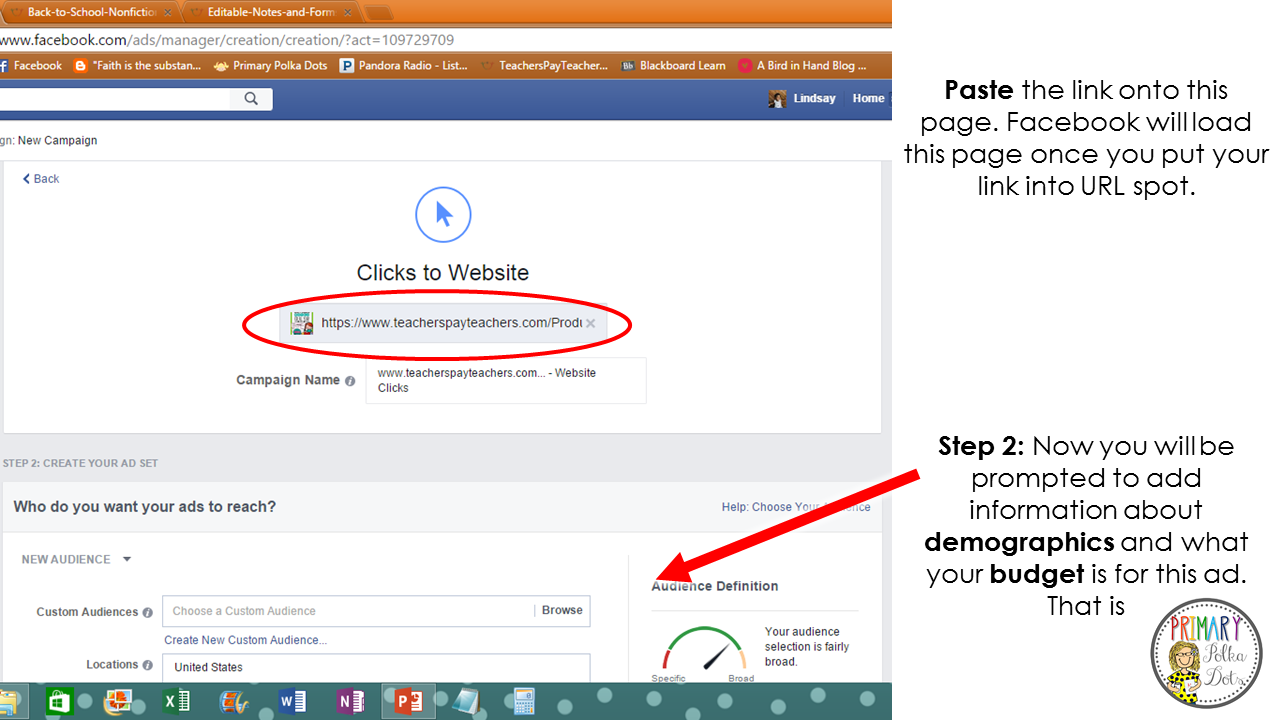Viewport: 1280px width, 720px height.
Task: Click the info icon beside Locations
Action: [148, 665]
